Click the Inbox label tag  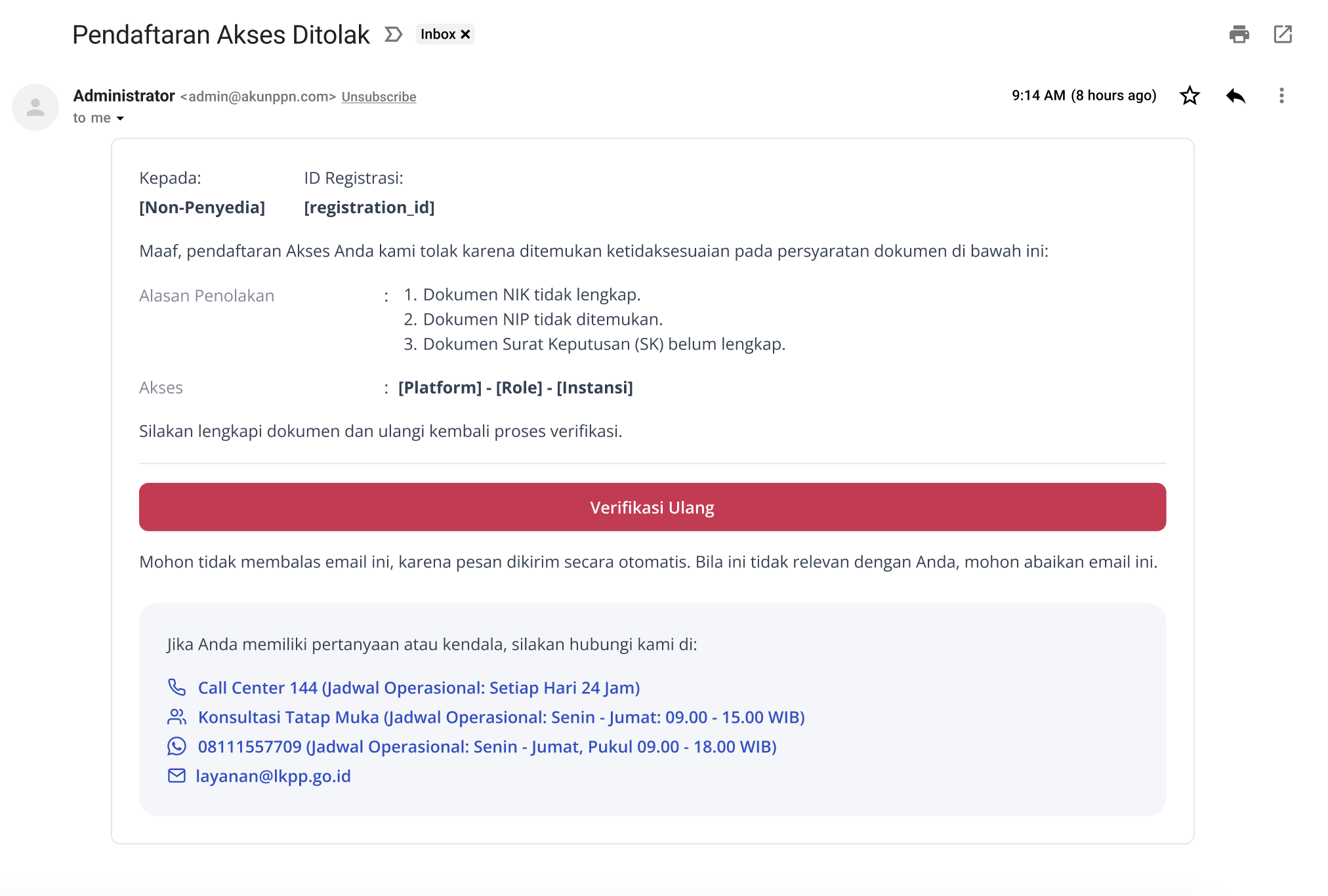click(438, 34)
